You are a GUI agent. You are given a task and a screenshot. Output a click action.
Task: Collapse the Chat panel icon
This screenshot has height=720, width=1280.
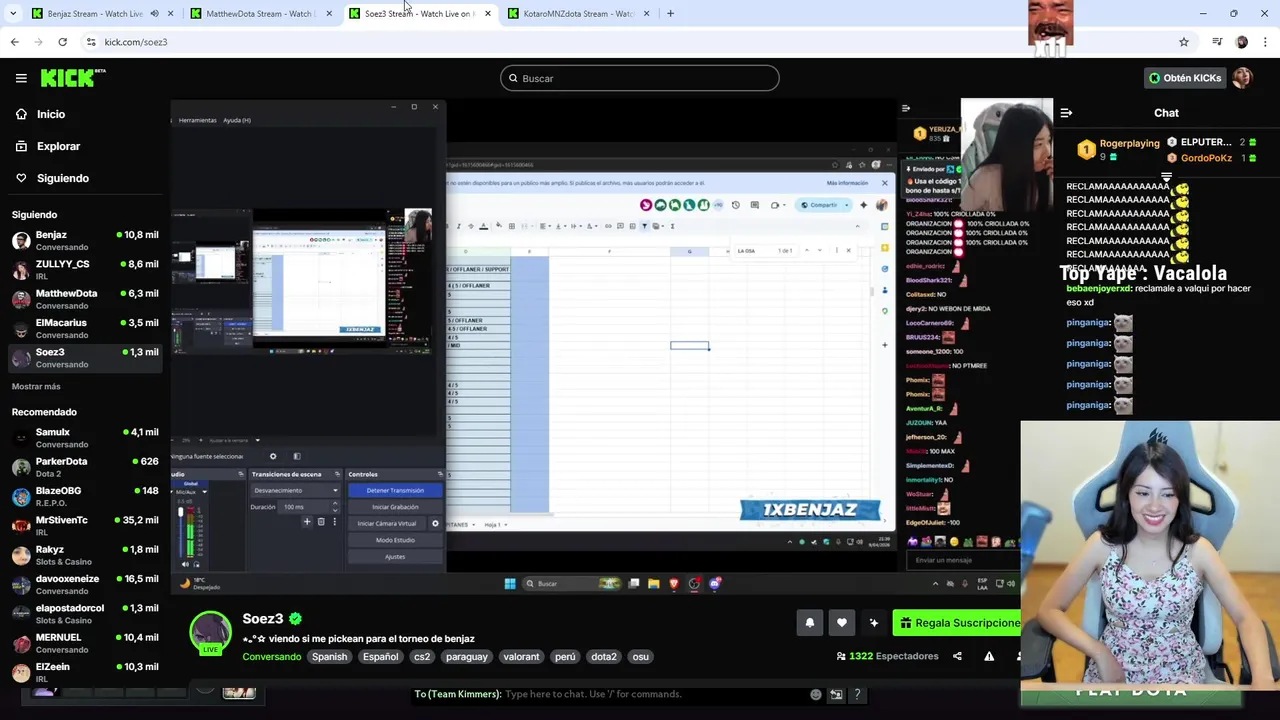1066,113
